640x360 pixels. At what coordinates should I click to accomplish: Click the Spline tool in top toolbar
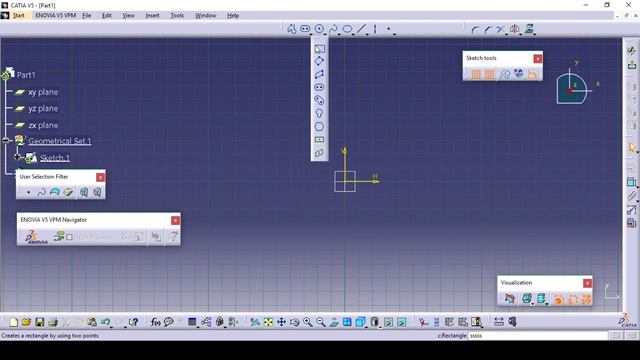pyautogui.click(x=333, y=29)
